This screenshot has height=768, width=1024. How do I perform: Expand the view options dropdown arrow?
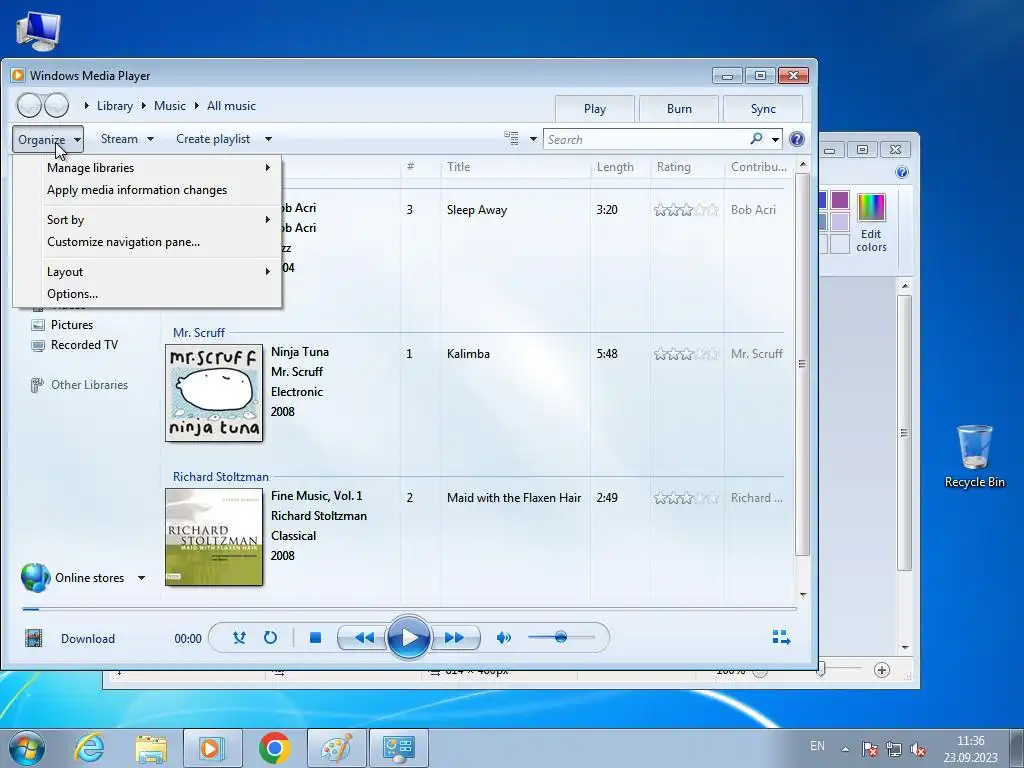[x=533, y=139]
